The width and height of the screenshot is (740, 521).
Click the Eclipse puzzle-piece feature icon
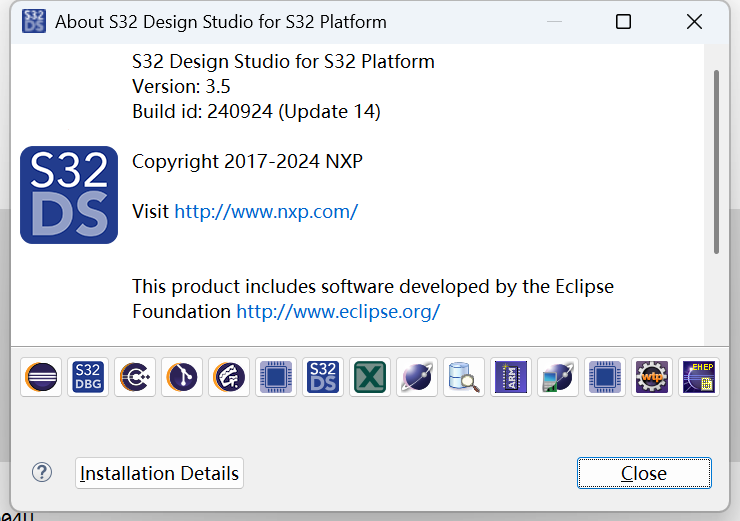tap(229, 377)
